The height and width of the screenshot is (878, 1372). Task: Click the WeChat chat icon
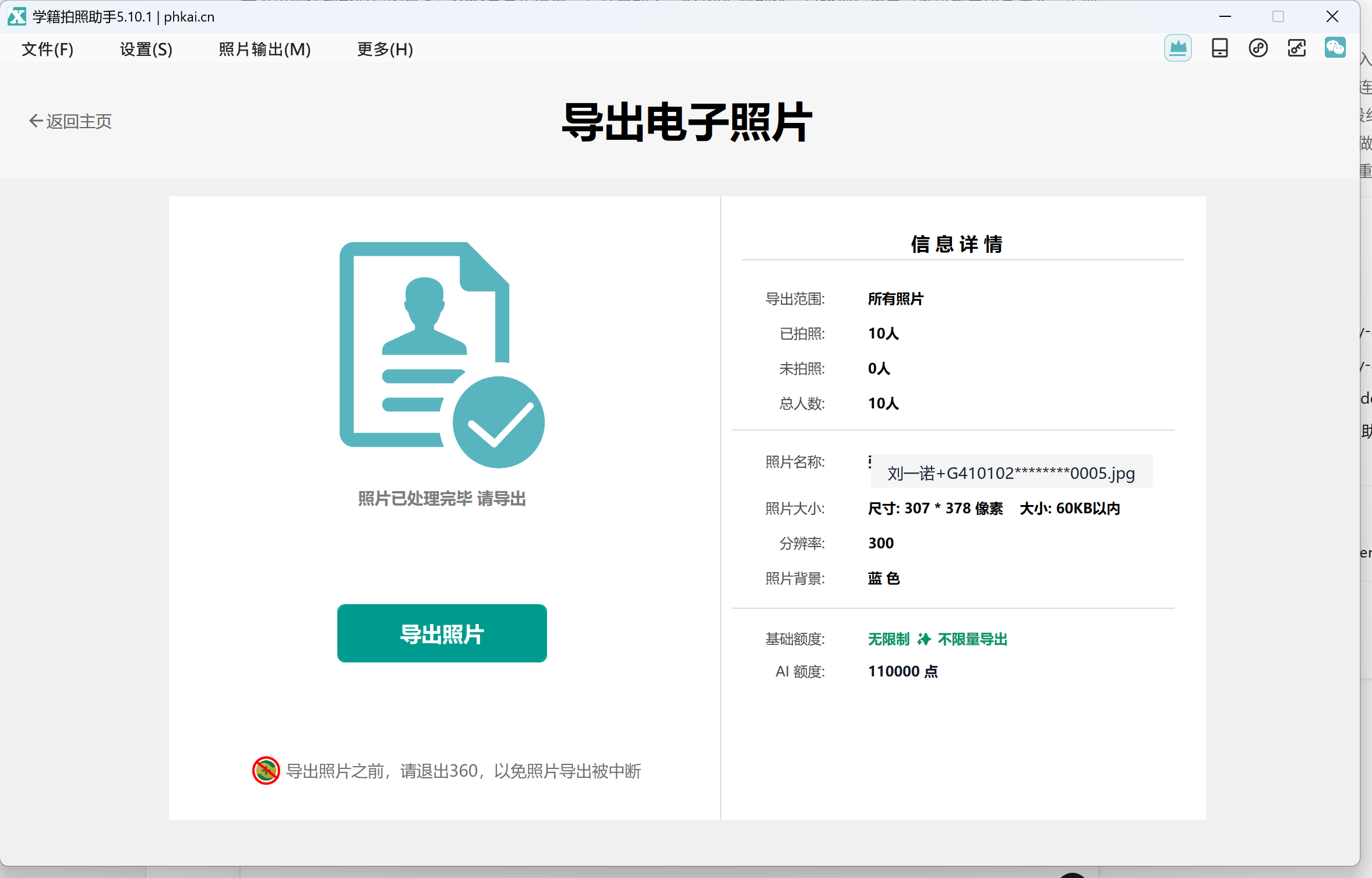1335,48
